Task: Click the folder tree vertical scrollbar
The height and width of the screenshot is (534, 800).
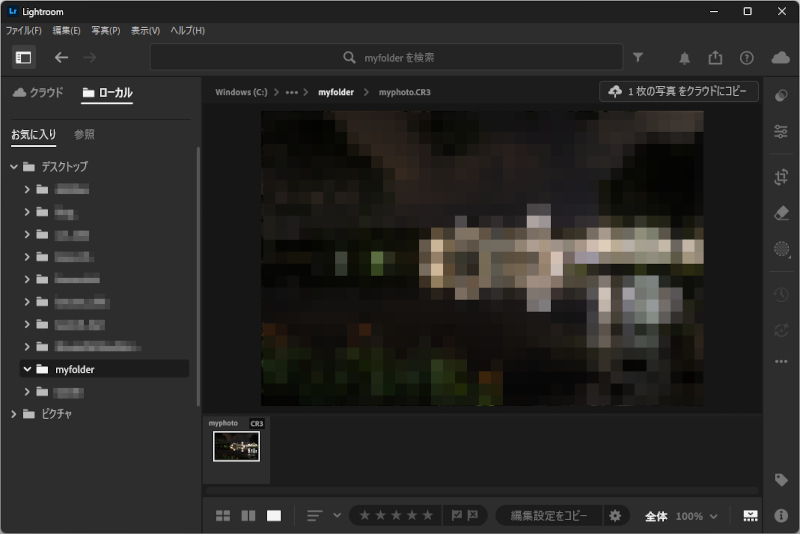Action: [198, 276]
